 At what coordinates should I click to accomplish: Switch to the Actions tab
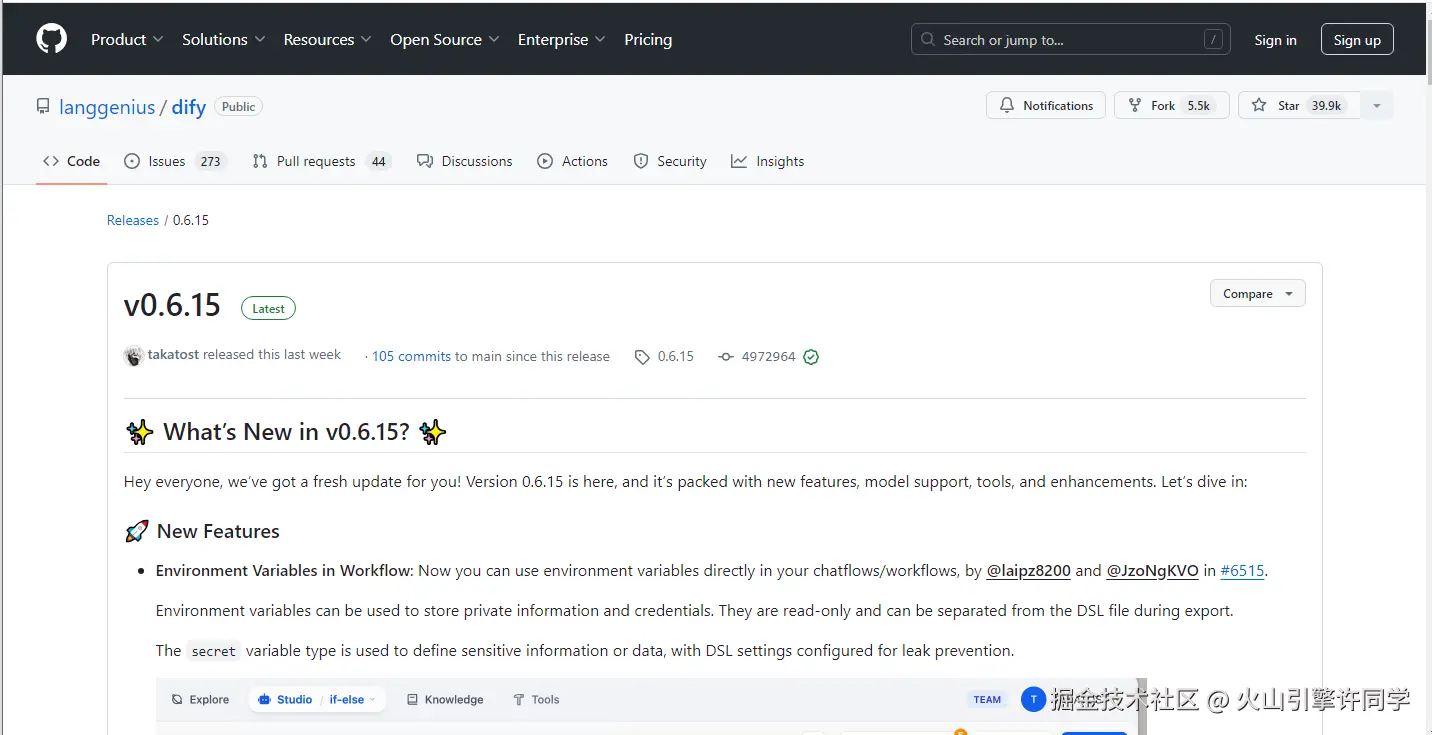pyautogui.click(x=572, y=161)
